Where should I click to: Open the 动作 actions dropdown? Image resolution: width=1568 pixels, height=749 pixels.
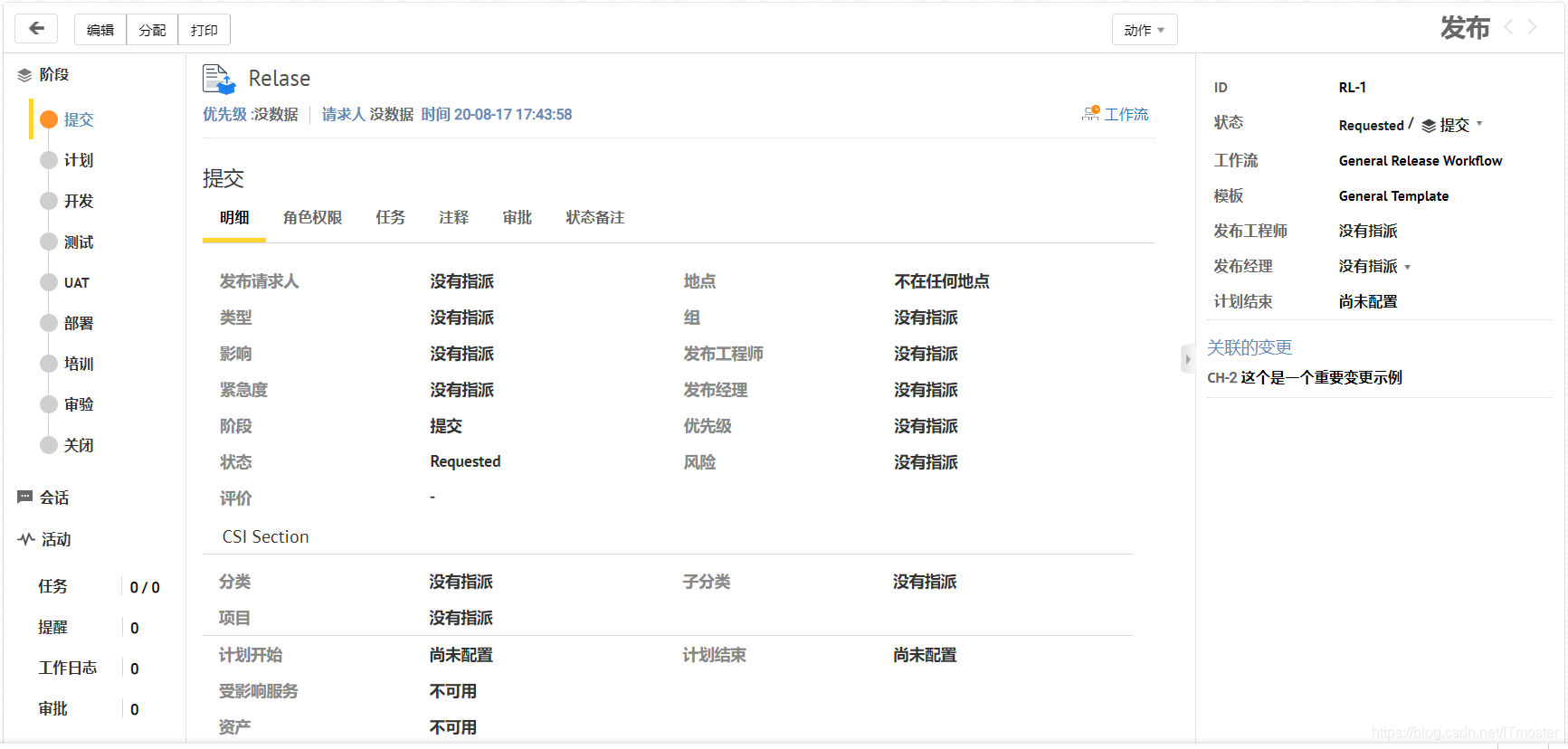(1145, 30)
